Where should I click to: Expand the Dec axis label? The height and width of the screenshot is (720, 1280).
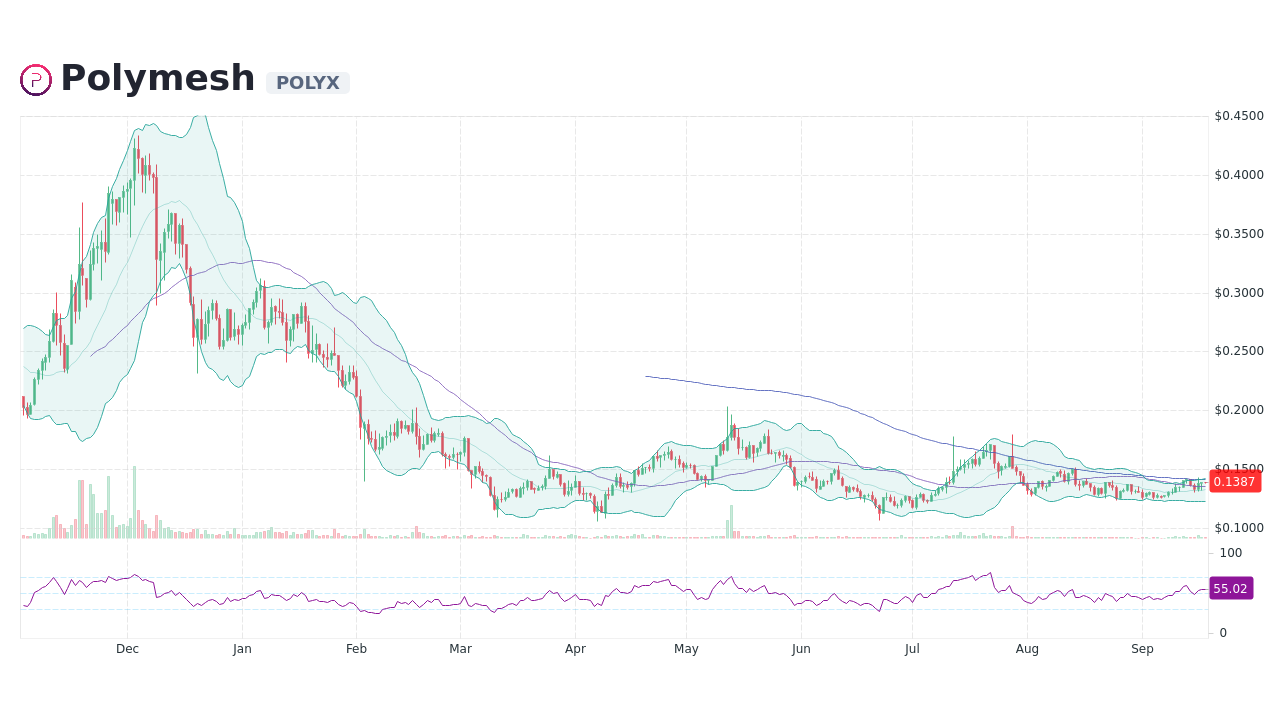(127, 648)
